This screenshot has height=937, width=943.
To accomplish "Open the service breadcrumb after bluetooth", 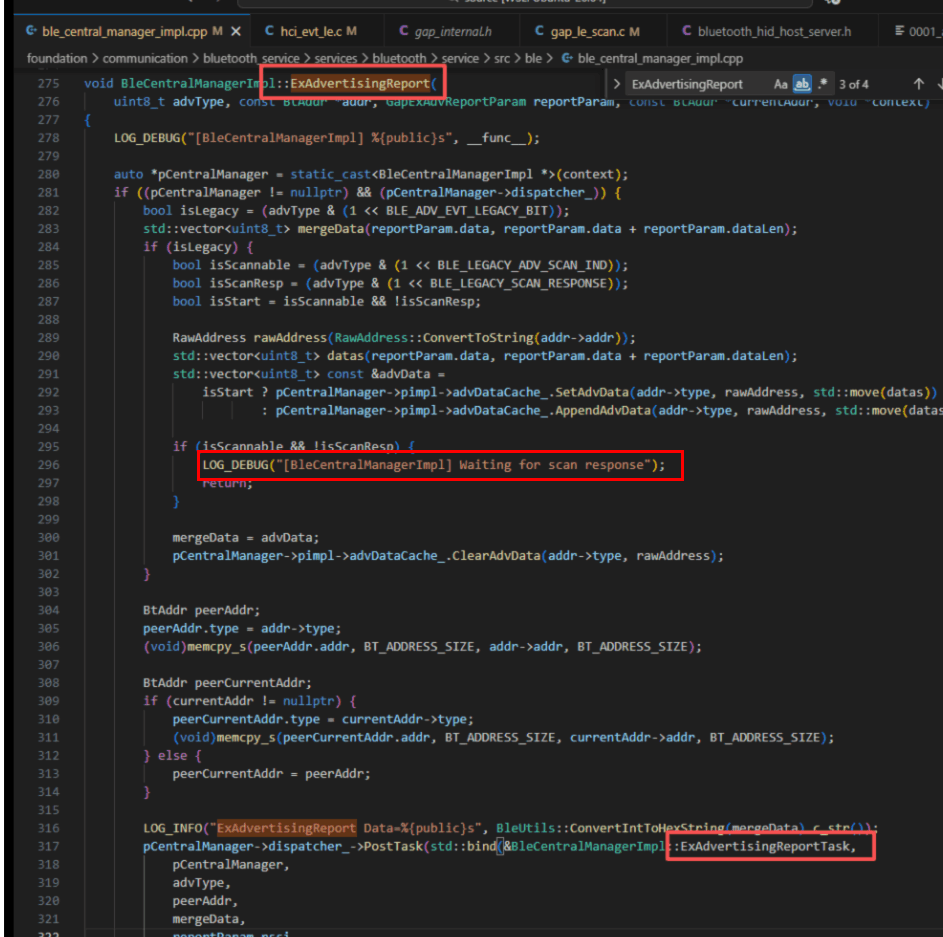I will click(x=460, y=58).
